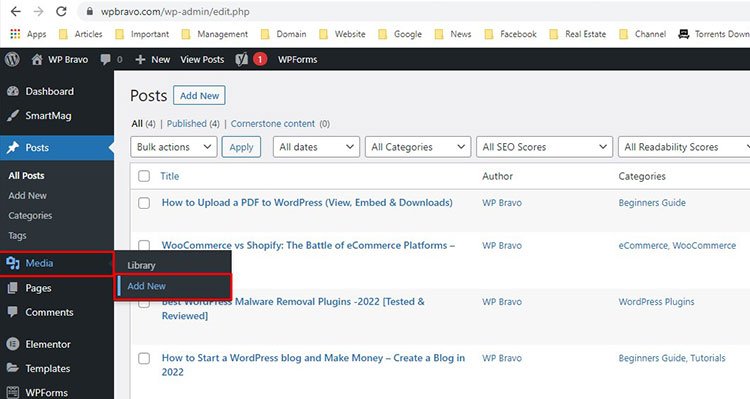This screenshot has height=399, width=750.
Task: Click the browser forward arrow
Action: click(38, 11)
